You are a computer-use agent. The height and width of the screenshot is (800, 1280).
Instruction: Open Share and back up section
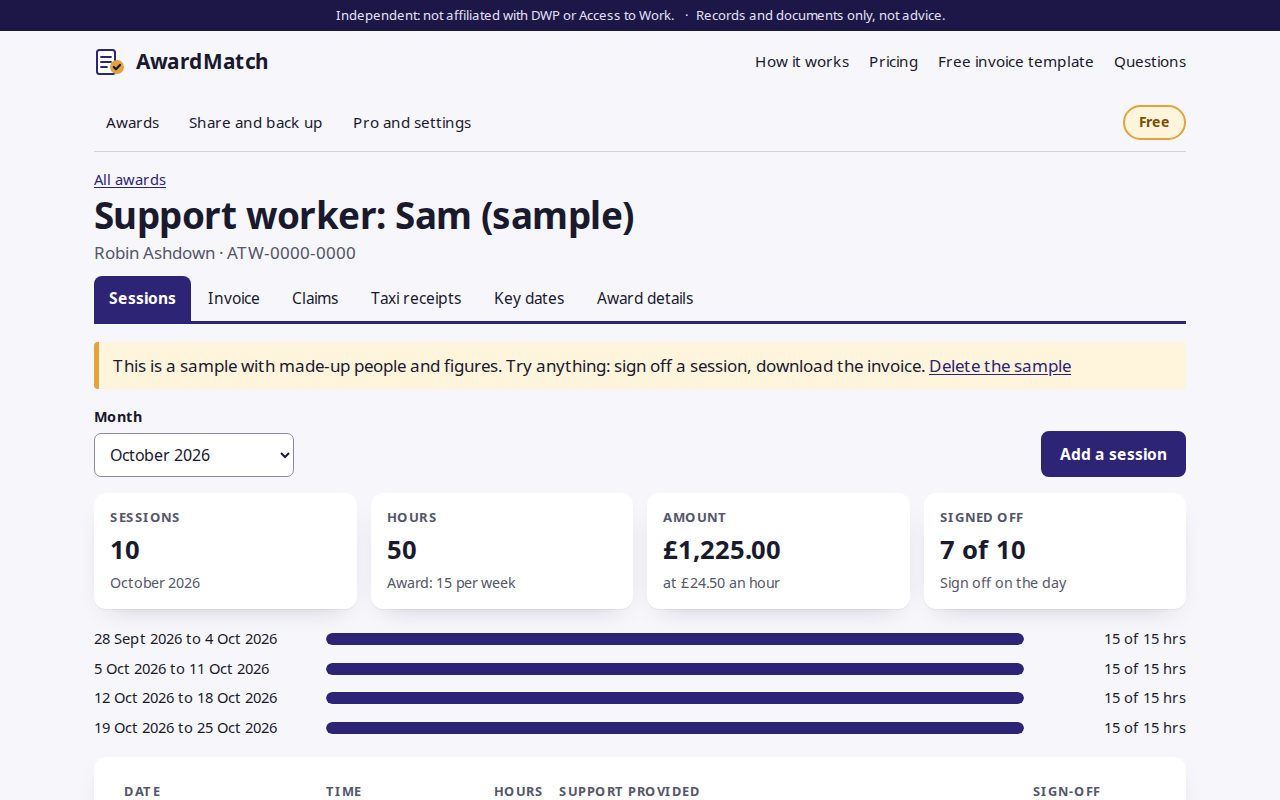(x=256, y=123)
